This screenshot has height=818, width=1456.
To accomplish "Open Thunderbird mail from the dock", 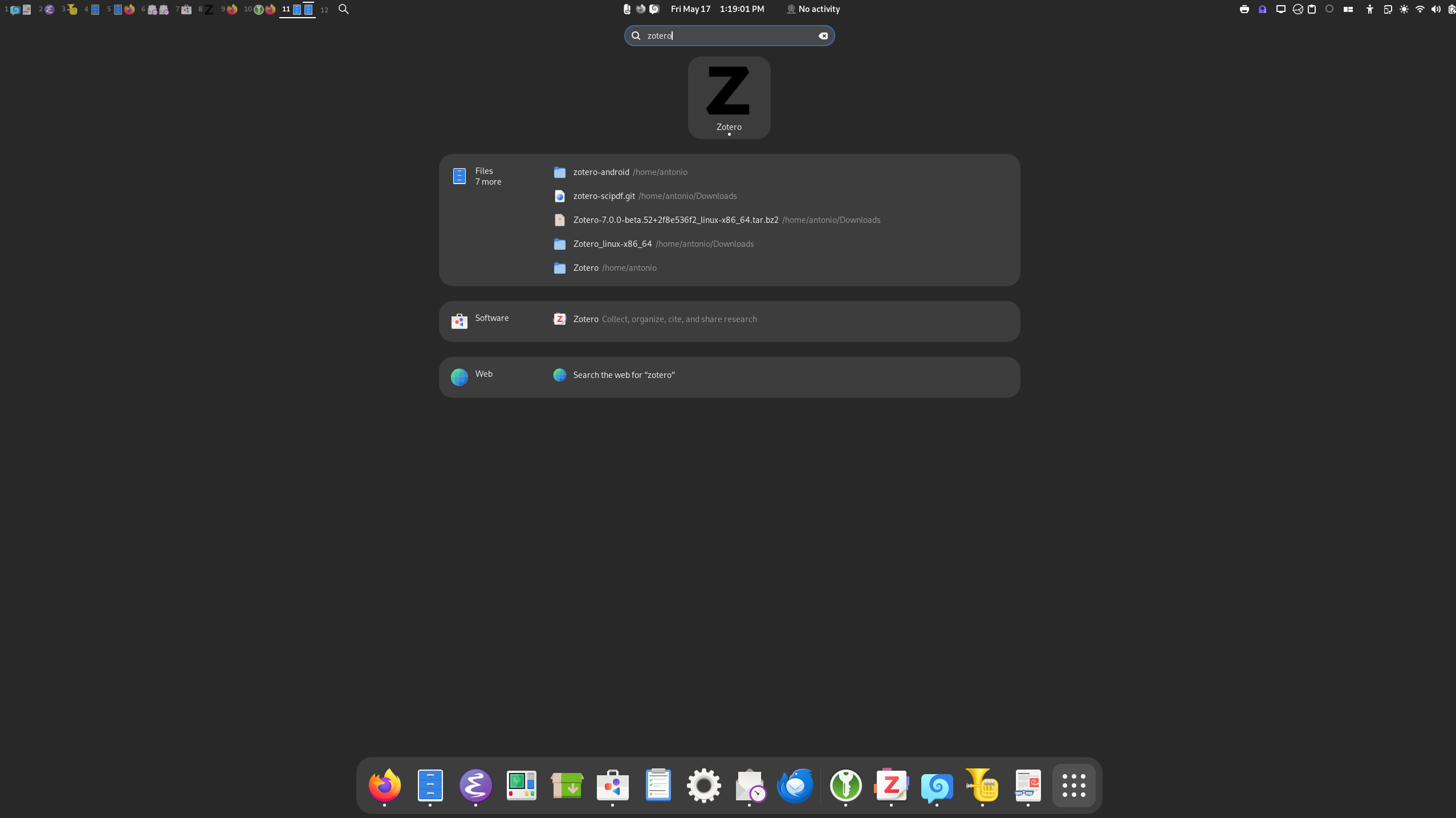I will 795,785.
